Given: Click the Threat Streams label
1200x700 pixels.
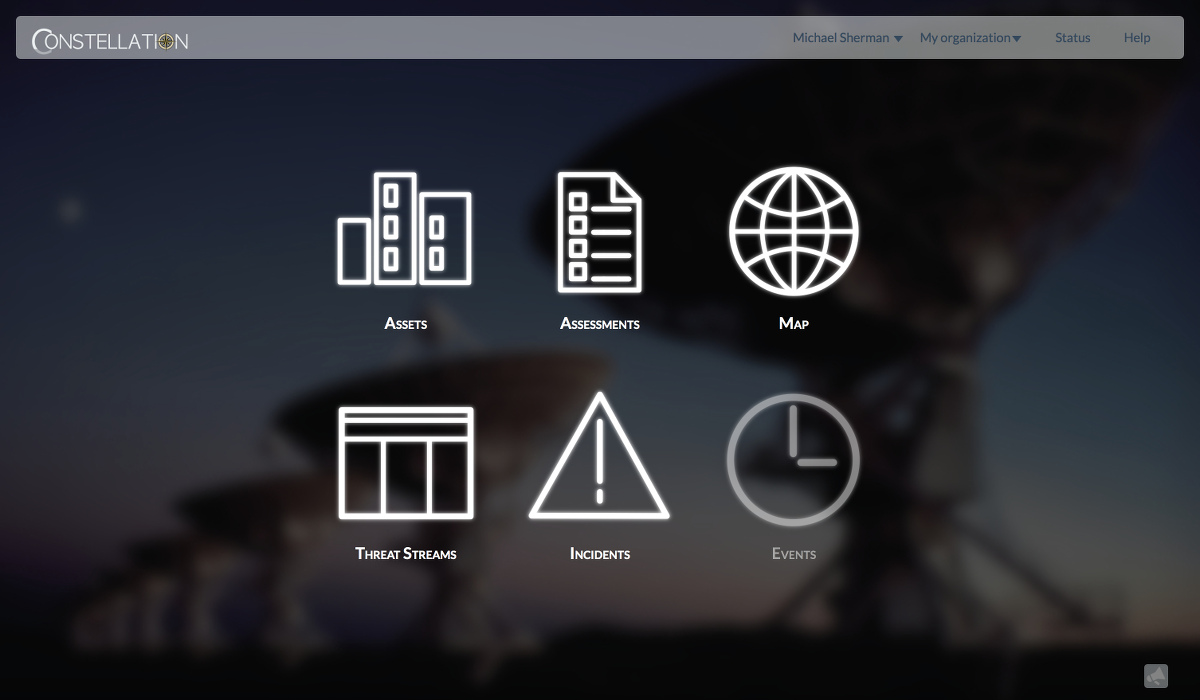Looking at the screenshot, I should pos(405,553).
